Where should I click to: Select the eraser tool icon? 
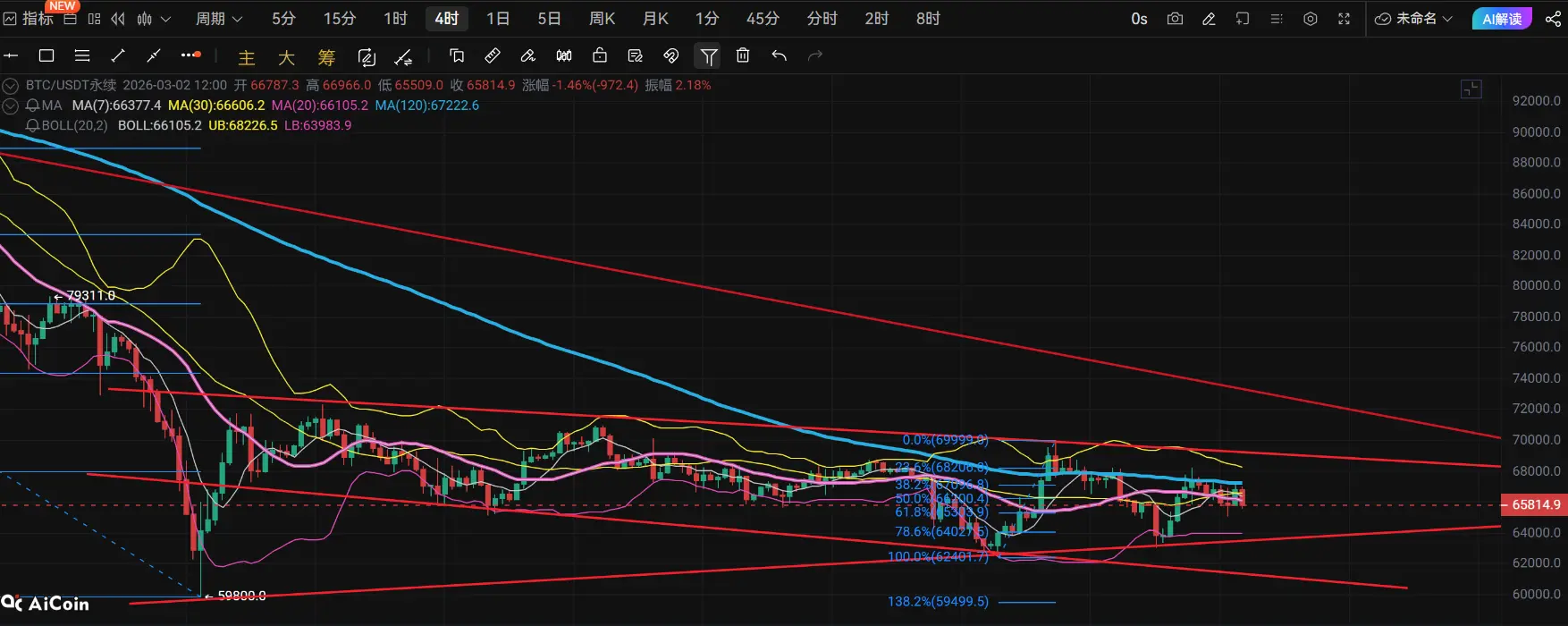(528, 55)
